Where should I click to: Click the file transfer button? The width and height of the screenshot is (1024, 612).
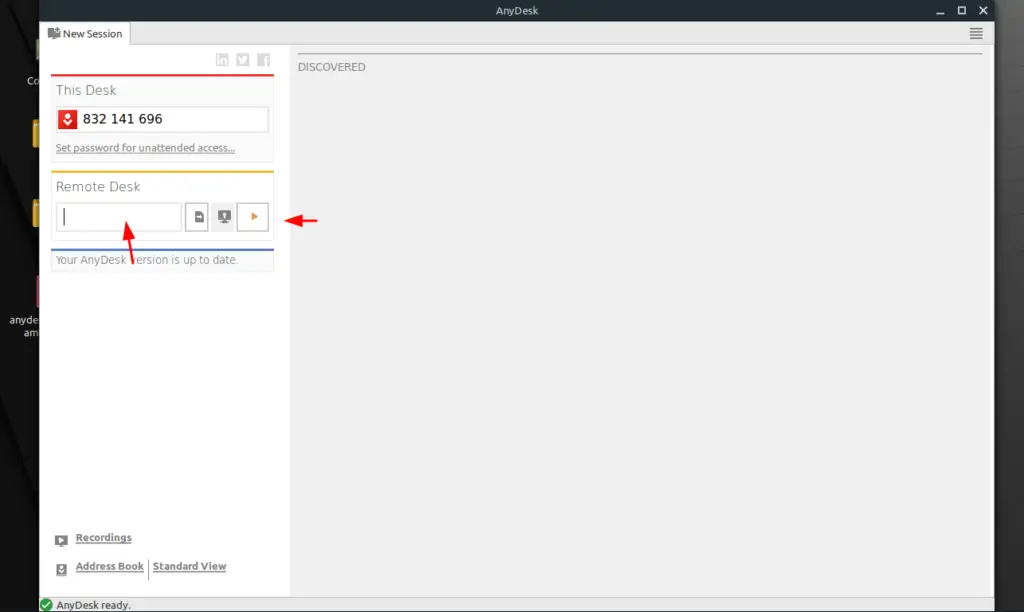pos(197,217)
